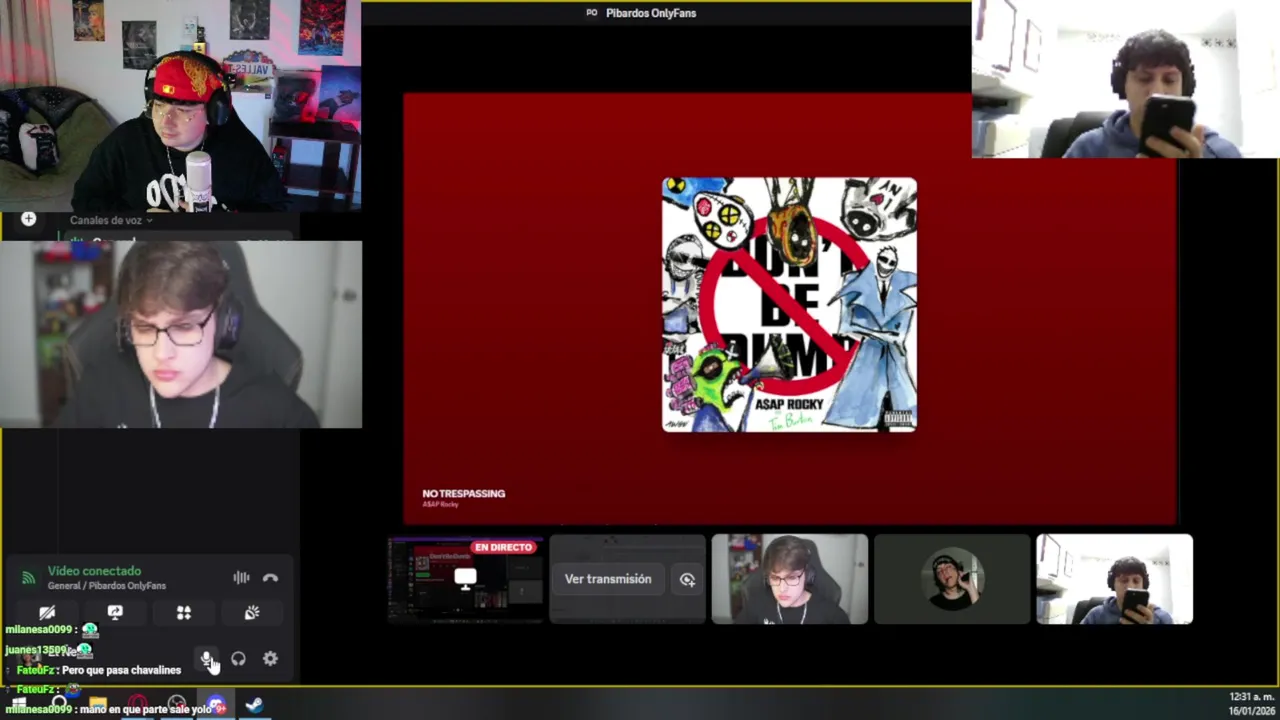Screen dimensions: 1280x720
Task: Pop out the stream using the icon beside Ver transmisión
Action: point(687,579)
